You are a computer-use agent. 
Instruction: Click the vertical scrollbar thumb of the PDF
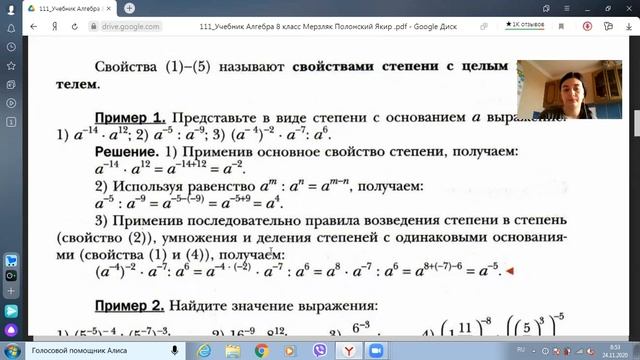click(x=637, y=123)
